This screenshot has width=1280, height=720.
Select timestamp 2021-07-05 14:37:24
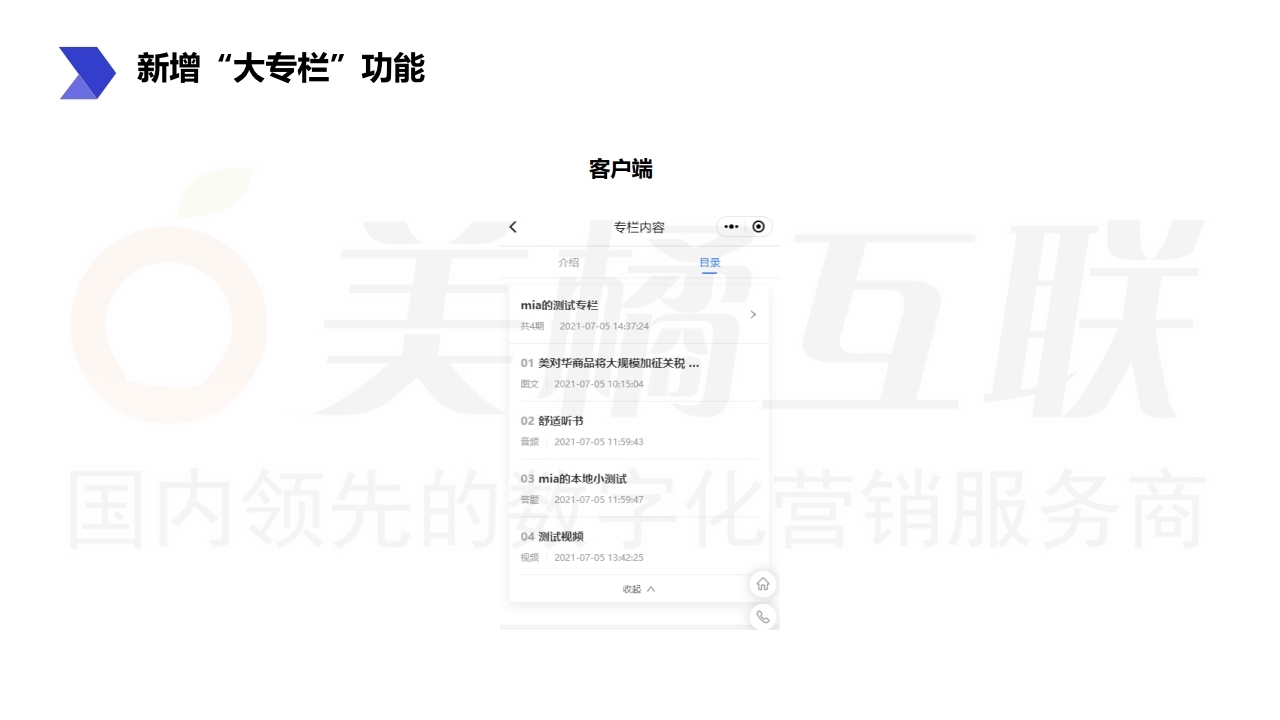coord(604,326)
